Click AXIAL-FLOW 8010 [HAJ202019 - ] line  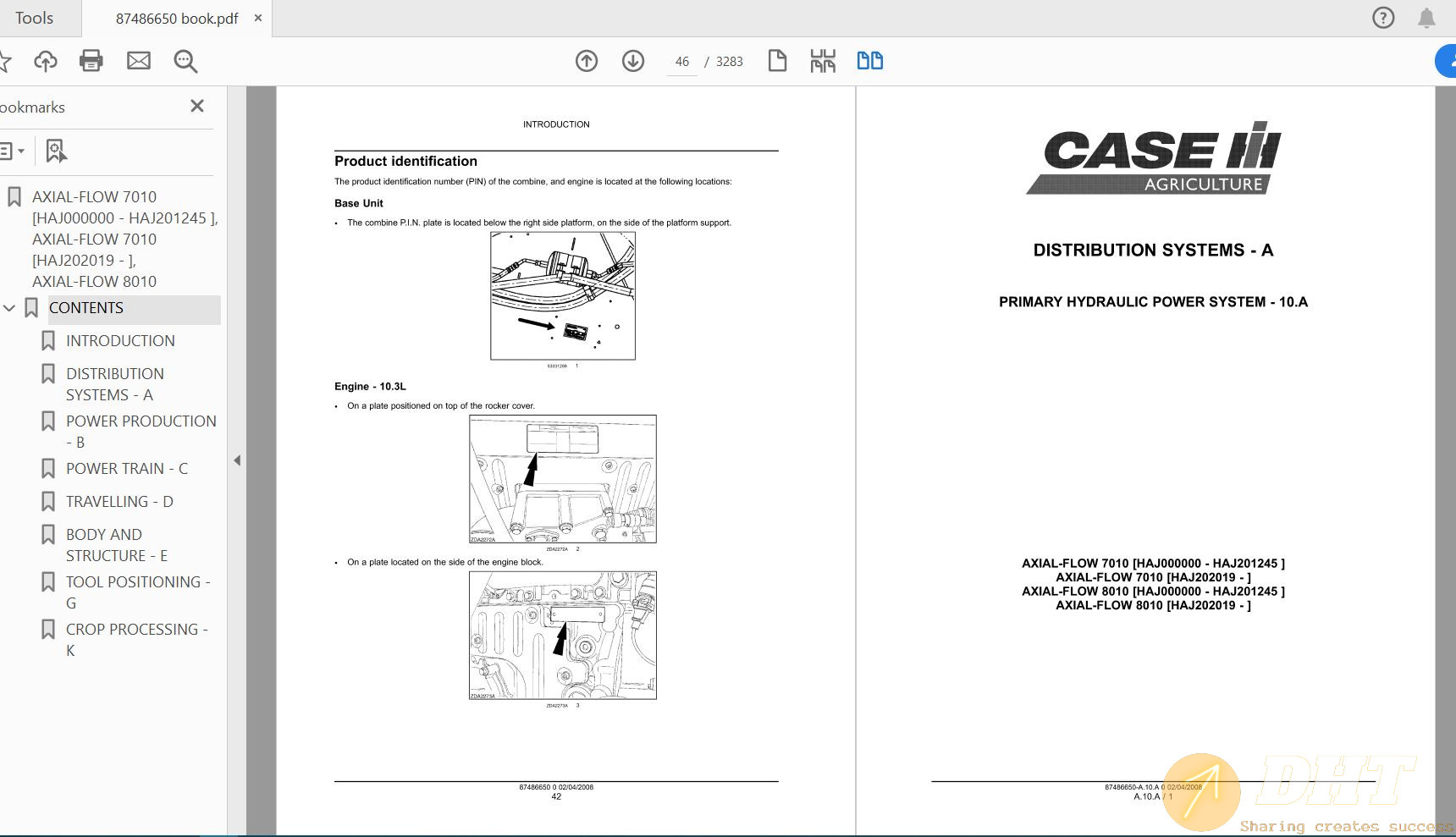(1153, 605)
